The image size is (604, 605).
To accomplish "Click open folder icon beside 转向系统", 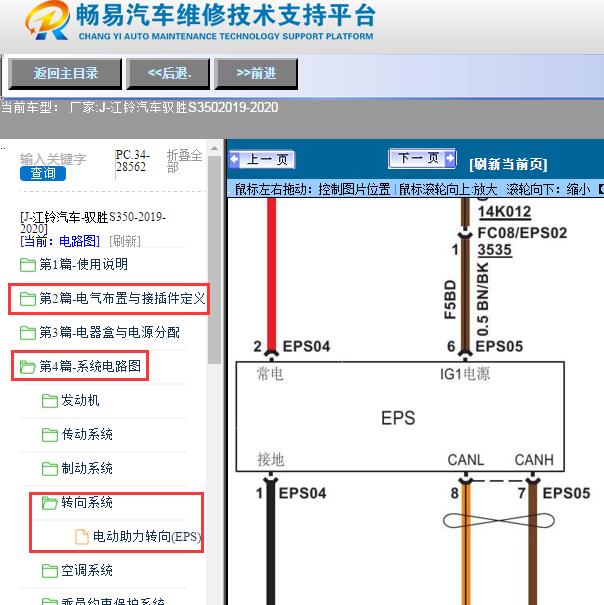I will (x=50, y=502).
